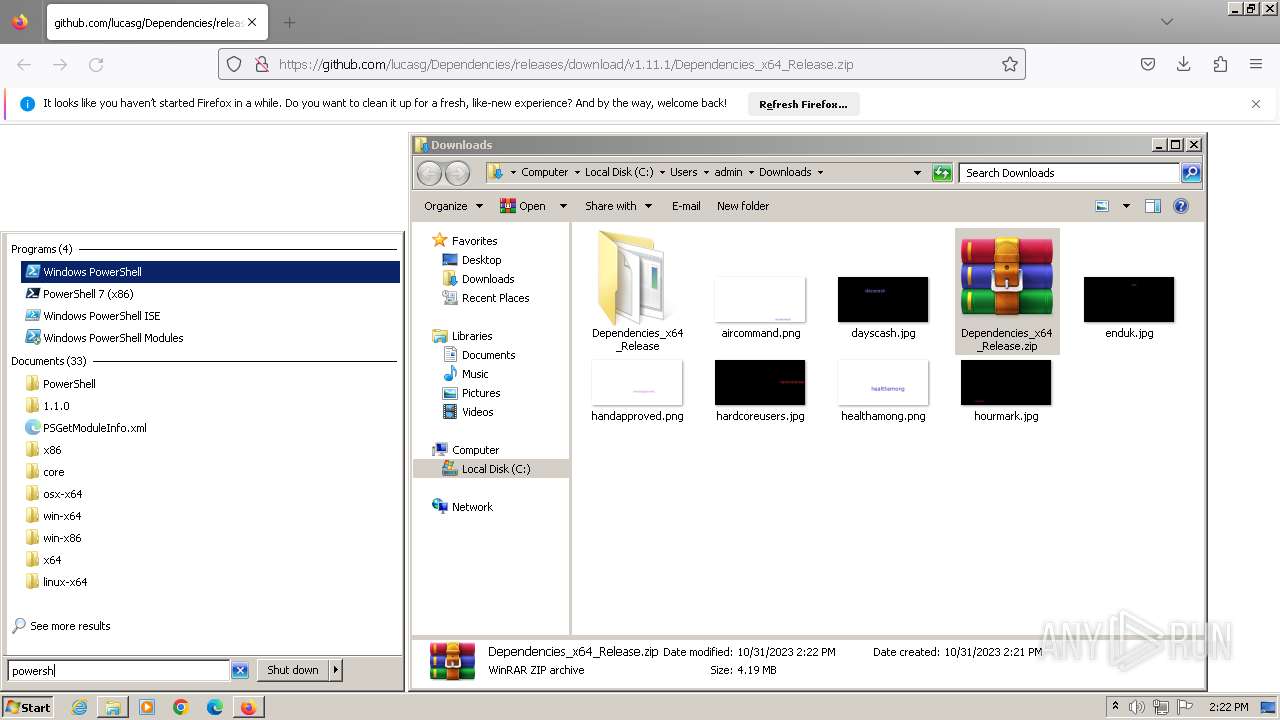Expand the Open button dropdown arrow
Screen dimensions: 1280x720
[563, 206]
